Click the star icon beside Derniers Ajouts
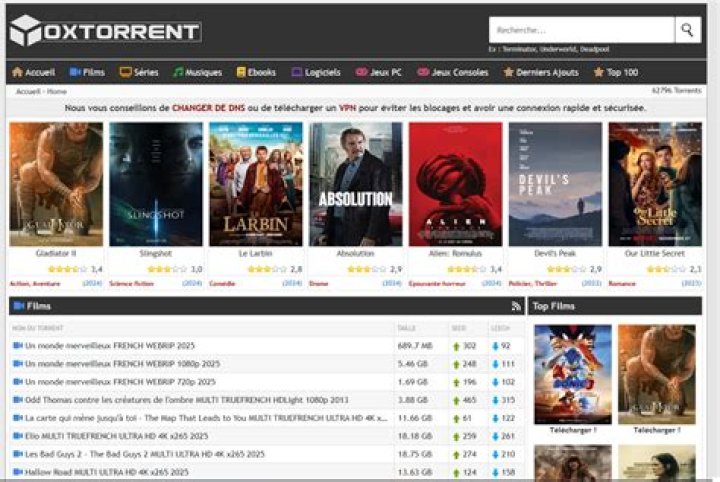This screenshot has width=720, height=482. (x=508, y=72)
